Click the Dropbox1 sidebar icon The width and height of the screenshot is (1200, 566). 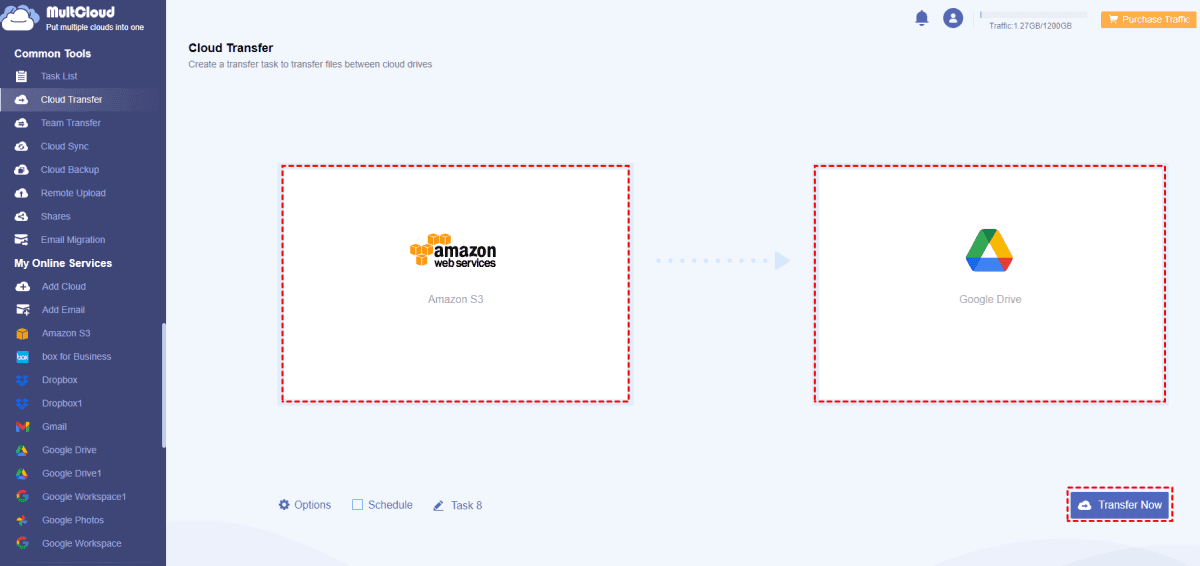[x=22, y=403]
